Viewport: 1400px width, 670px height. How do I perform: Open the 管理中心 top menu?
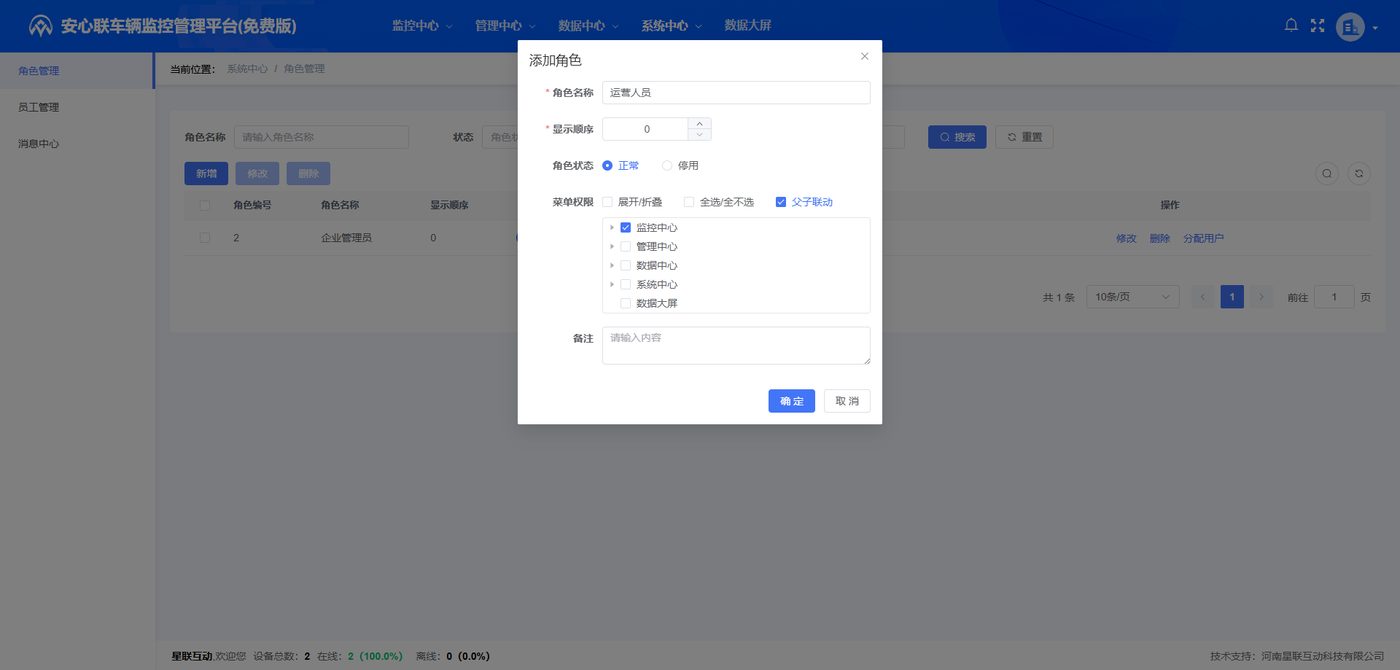click(x=505, y=26)
